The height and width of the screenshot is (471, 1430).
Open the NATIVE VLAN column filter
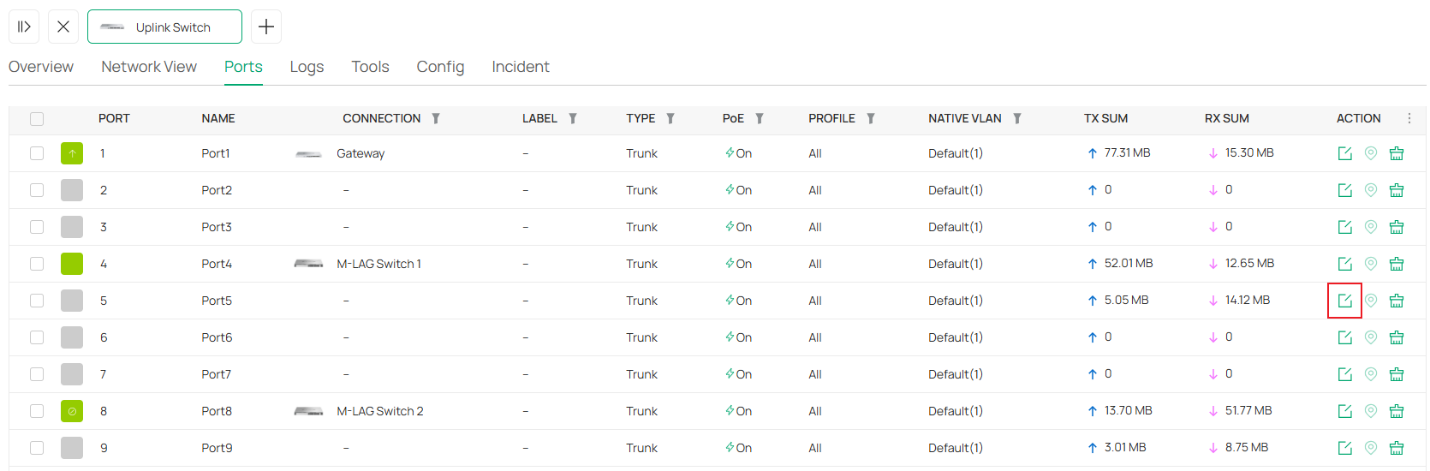1016,118
